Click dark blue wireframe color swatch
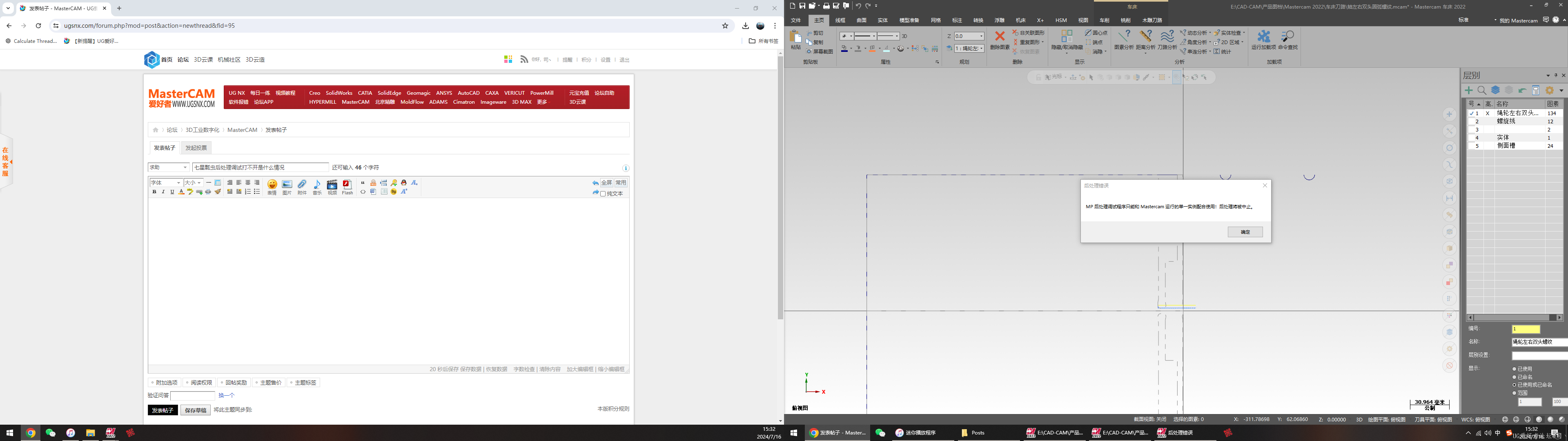The image size is (1568, 441). pyautogui.click(x=844, y=49)
